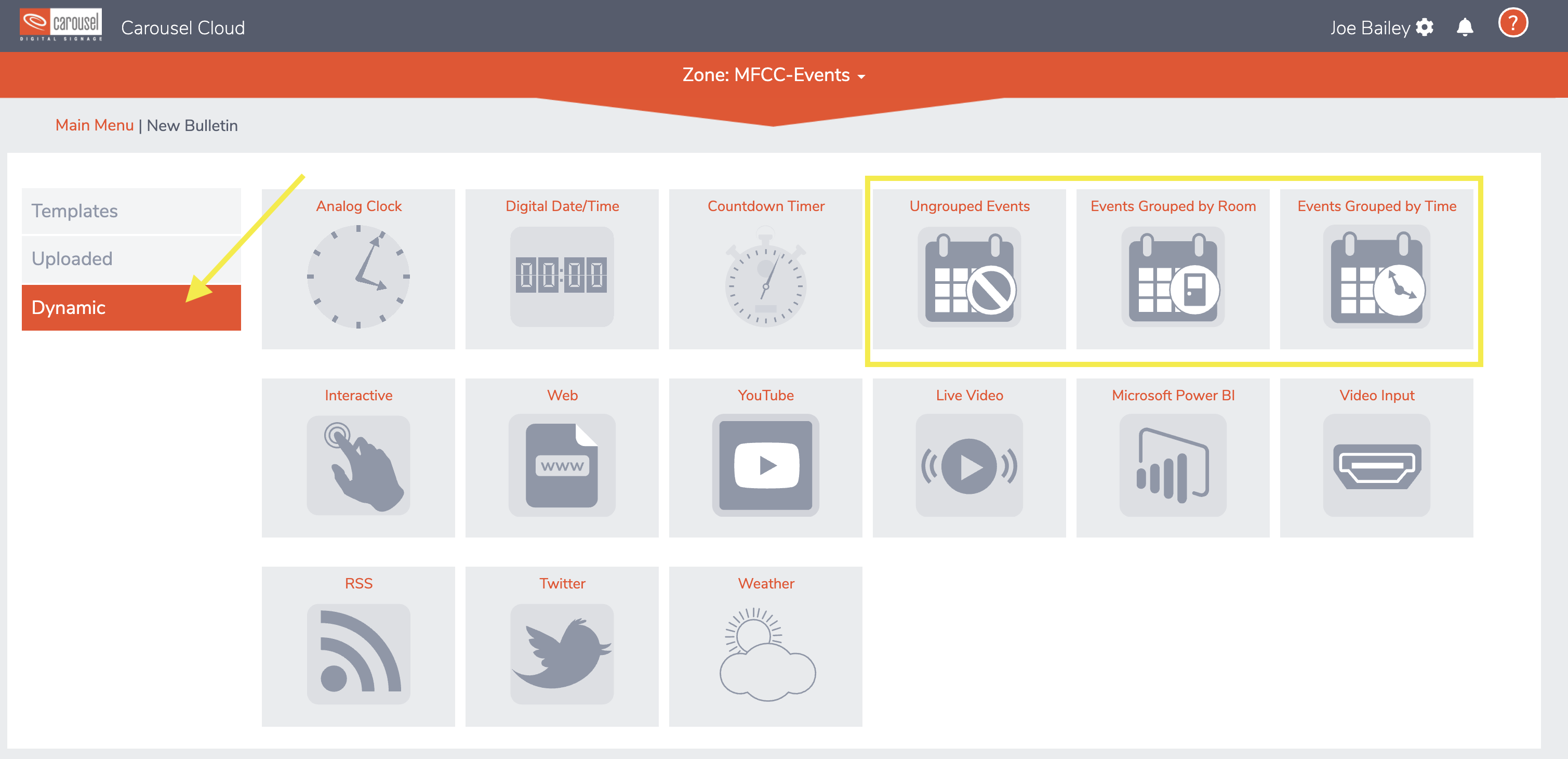Choose the Microsoft Power BI icon
Screen dimensions: 1568x759
coord(1172,465)
